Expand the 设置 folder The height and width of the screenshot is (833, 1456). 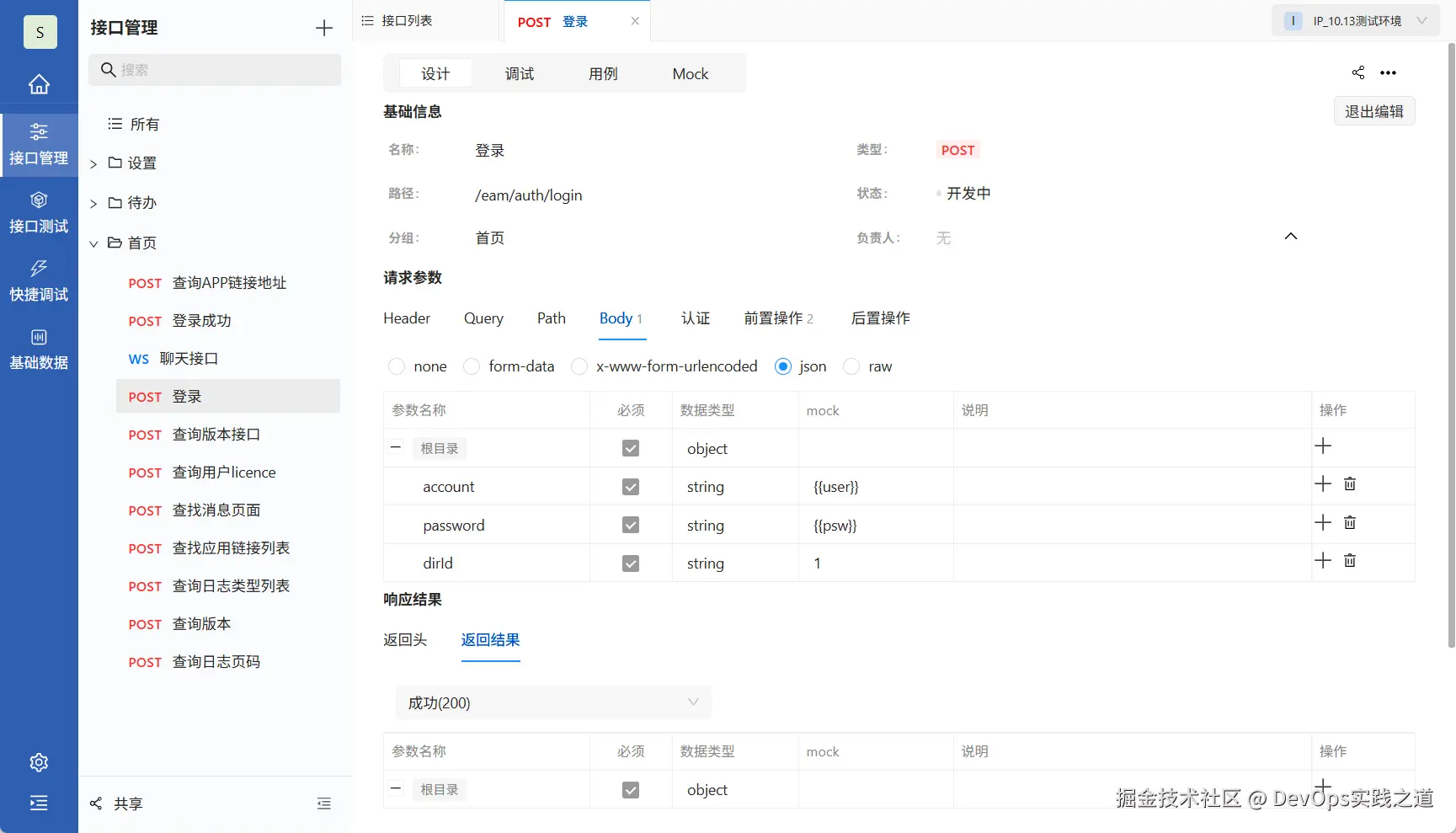pyautogui.click(x=93, y=164)
